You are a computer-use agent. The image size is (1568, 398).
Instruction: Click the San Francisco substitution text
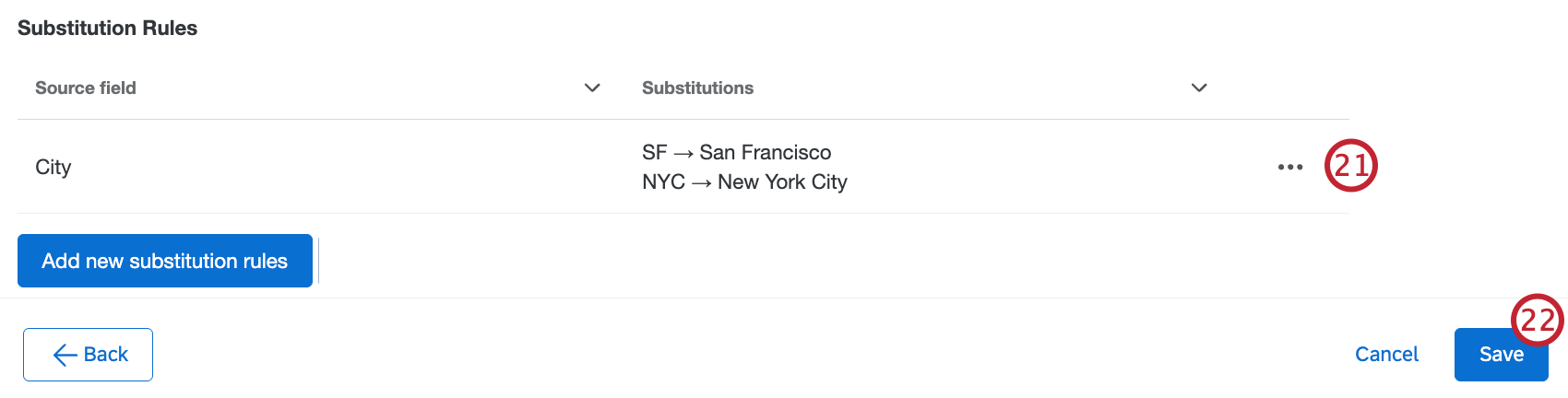click(765, 152)
